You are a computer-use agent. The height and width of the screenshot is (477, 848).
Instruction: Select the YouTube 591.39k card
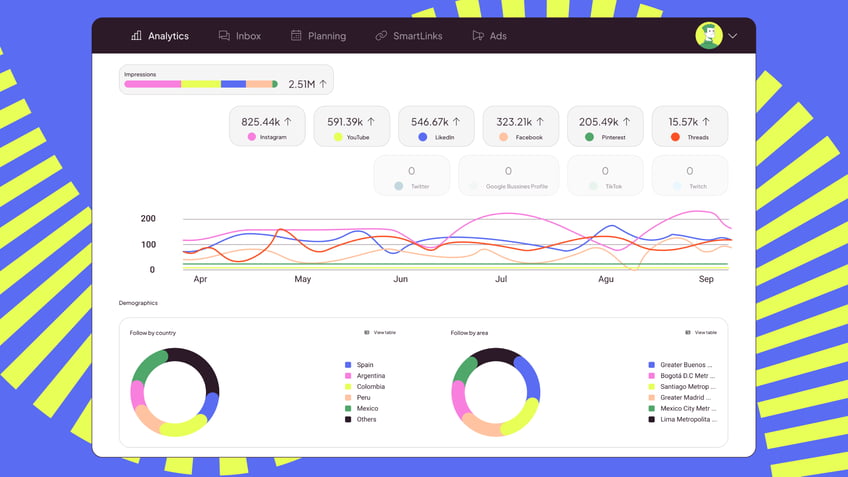[352, 127]
